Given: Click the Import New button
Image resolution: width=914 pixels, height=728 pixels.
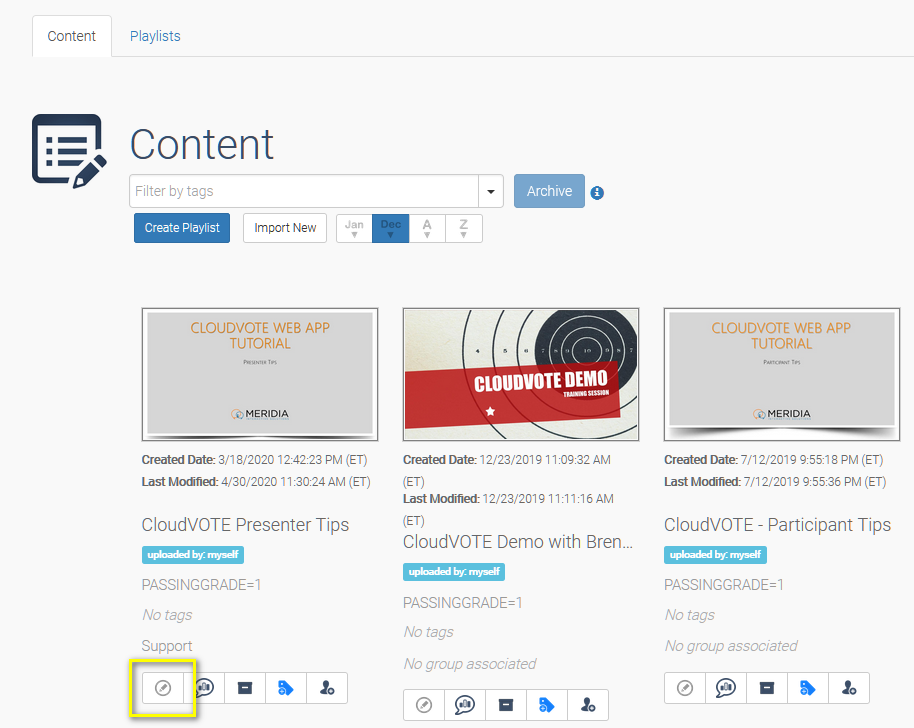Looking at the screenshot, I should (285, 228).
